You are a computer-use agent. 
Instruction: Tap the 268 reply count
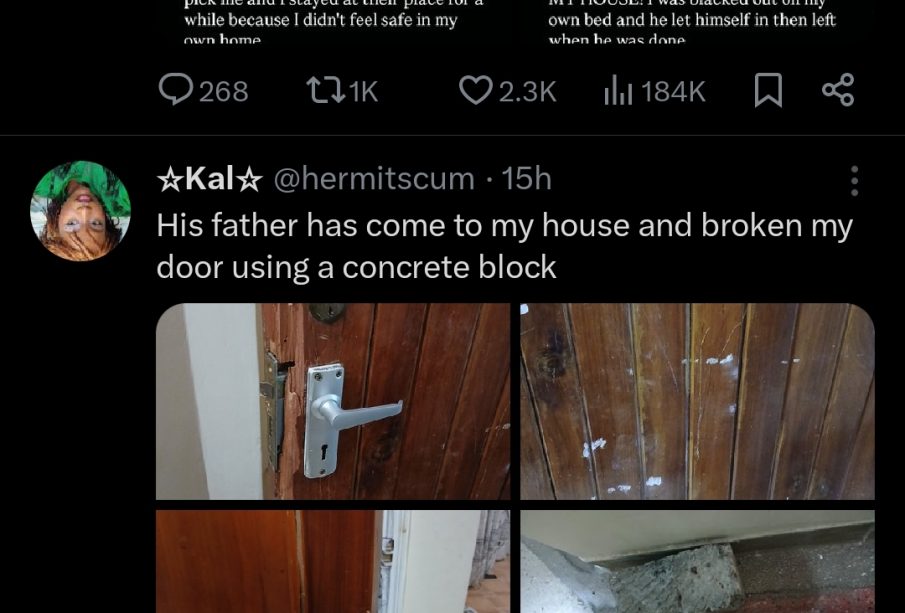224,92
